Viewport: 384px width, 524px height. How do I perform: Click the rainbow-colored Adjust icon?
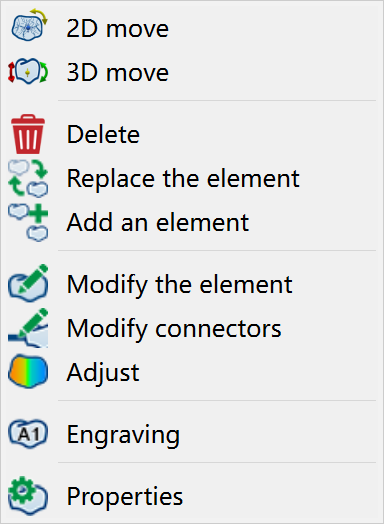tap(28, 371)
